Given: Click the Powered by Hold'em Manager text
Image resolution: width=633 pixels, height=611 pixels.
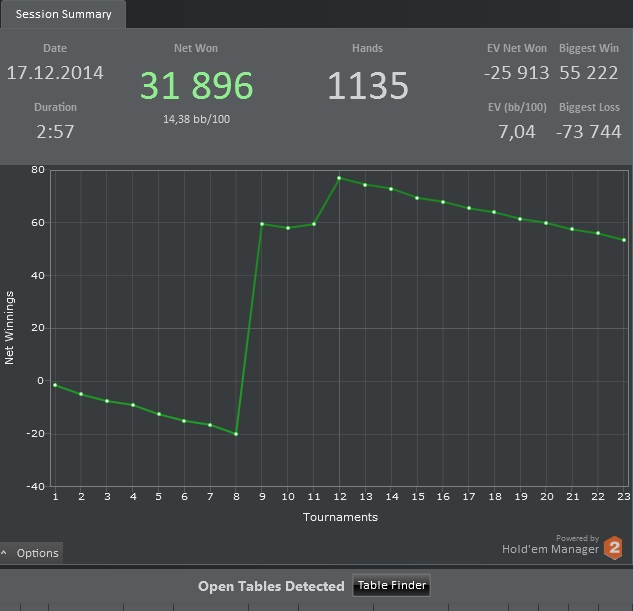Looking at the screenshot, I should click(x=551, y=545).
